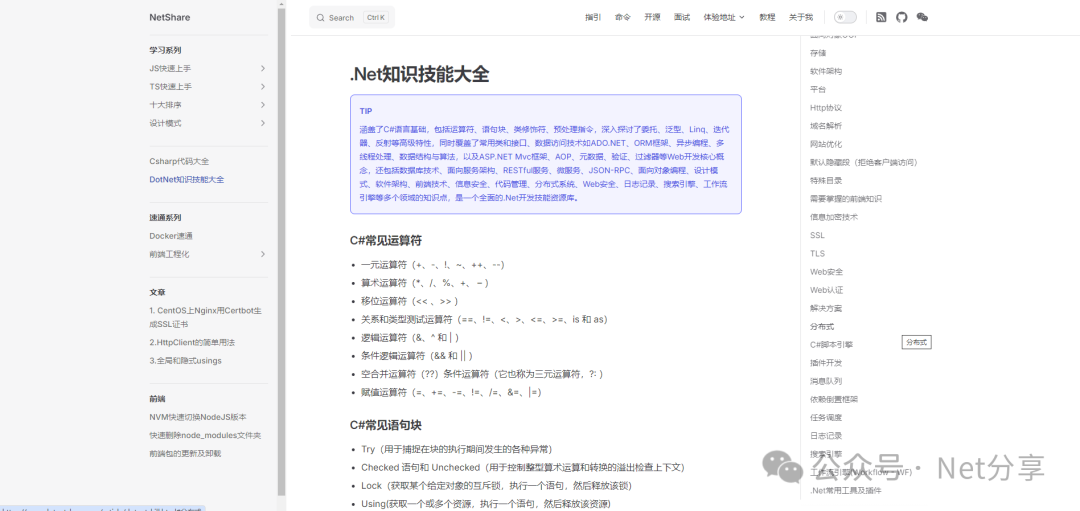Image resolution: width=1080 pixels, height=511 pixels.
Task: Jump to 日志记录 outline entry
Action: click(x=826, y=435)
